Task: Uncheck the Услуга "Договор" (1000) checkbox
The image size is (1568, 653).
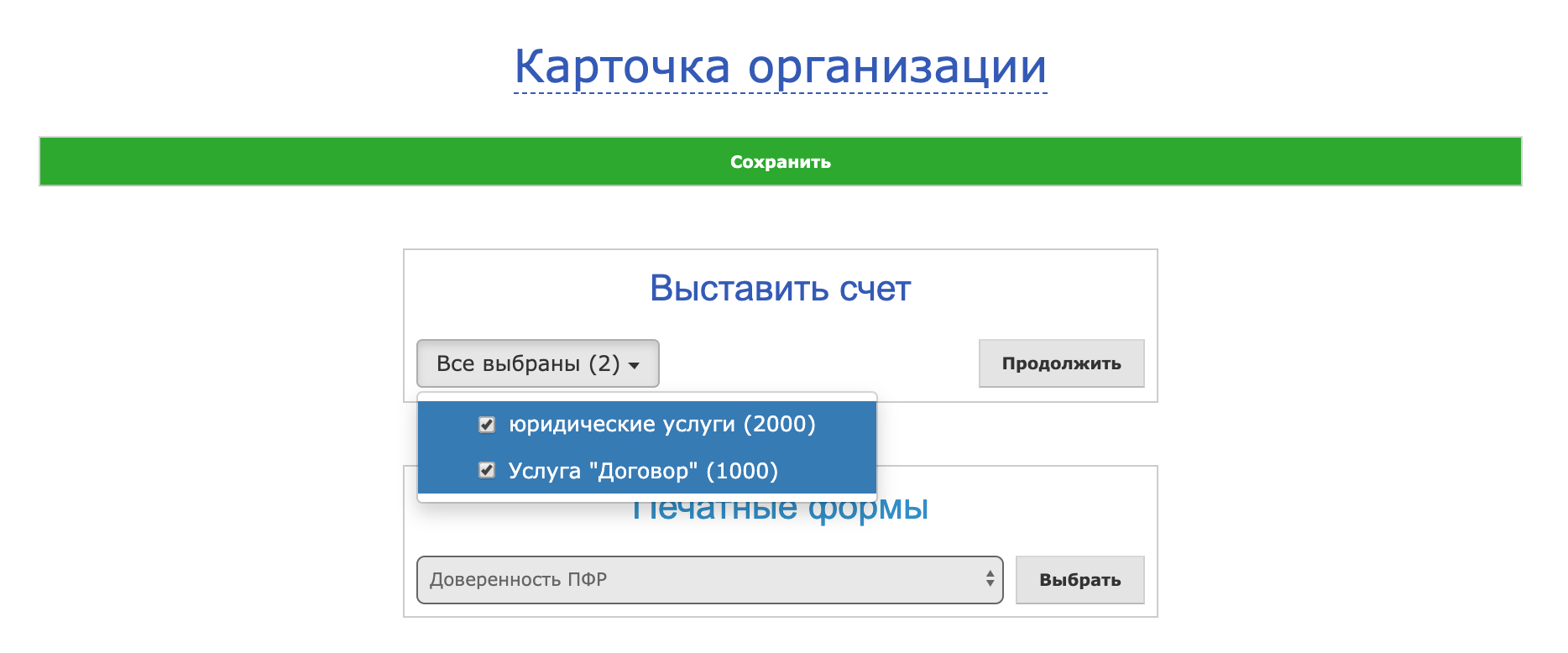Action: [x=487, y=470]
